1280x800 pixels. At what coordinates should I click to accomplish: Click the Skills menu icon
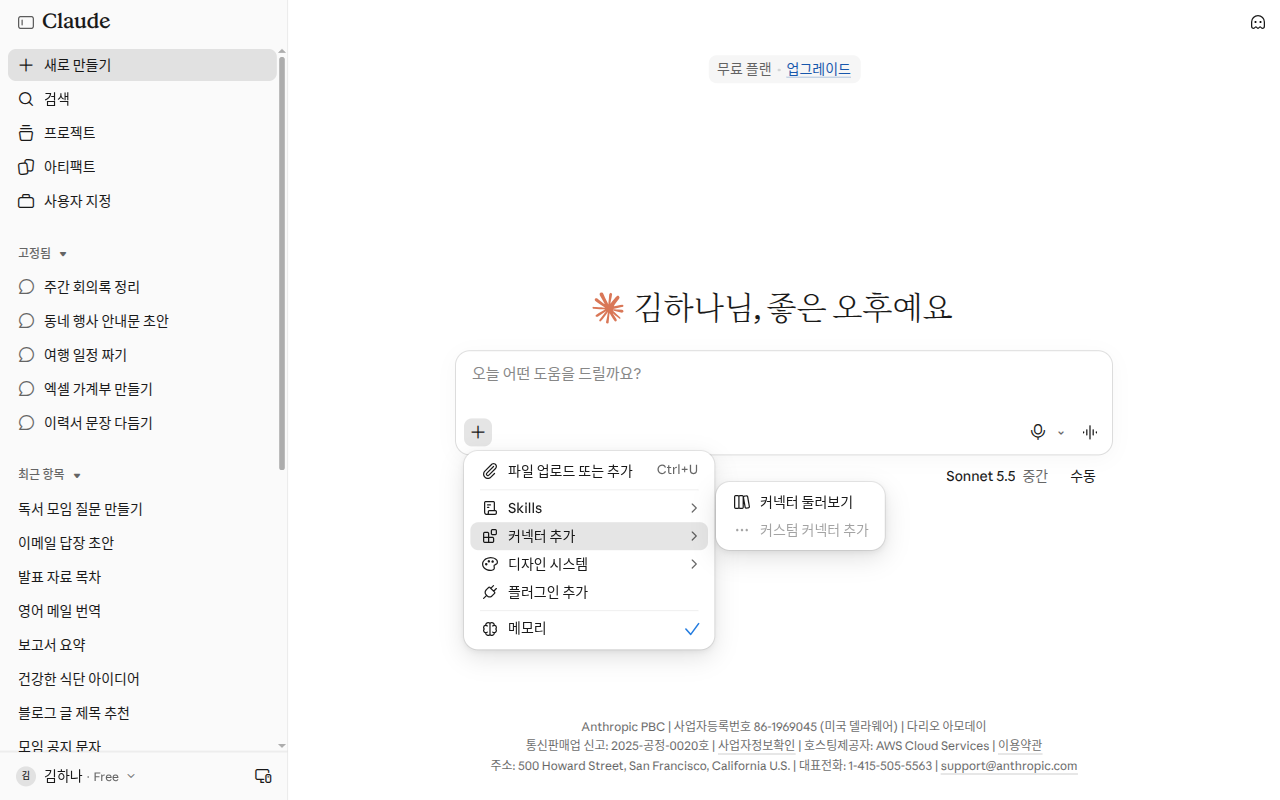490,508
